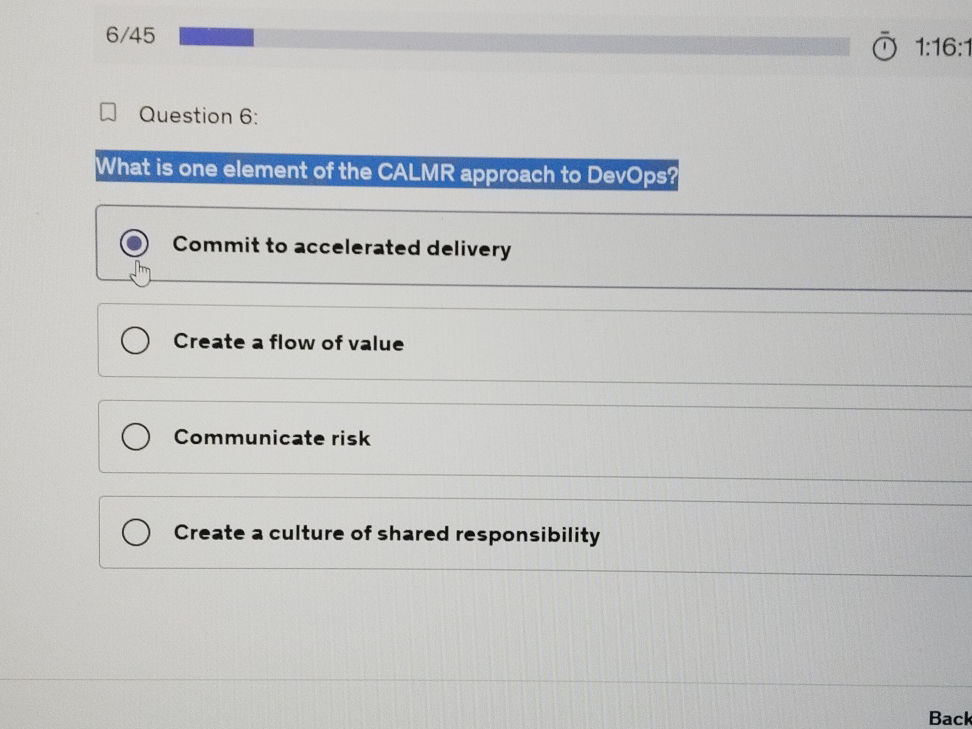Image resolution: width=972 pixels, height=729 pixels.
Task: Go to the previous question with Back
Action: tap(949, 717)
